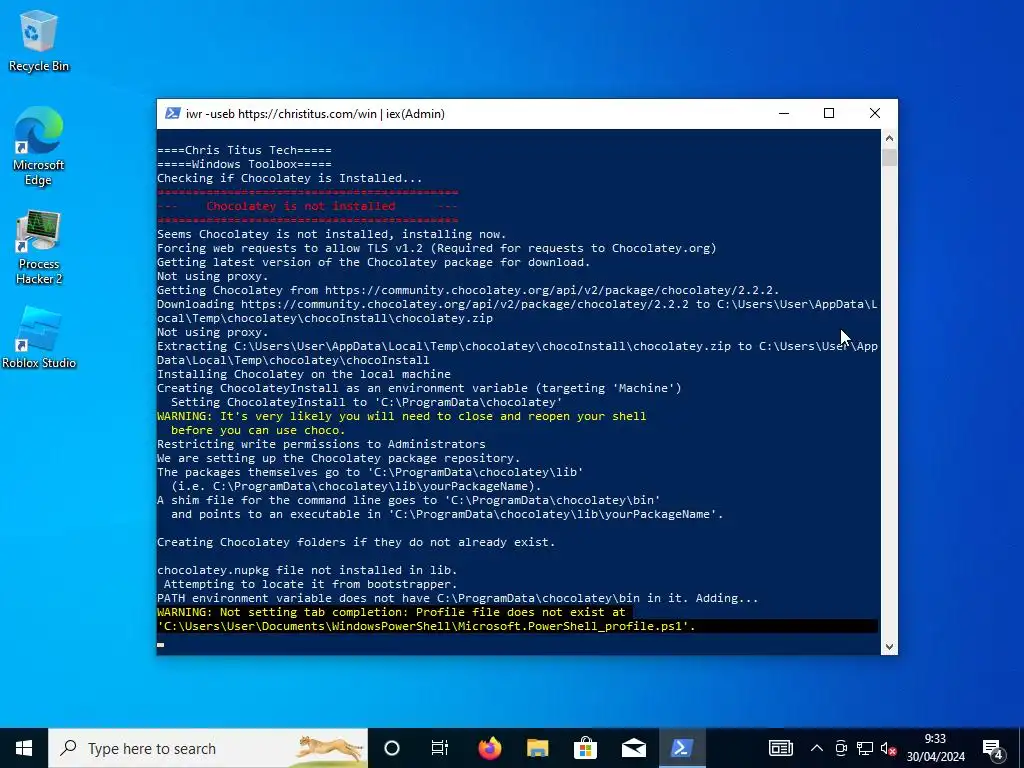Click the highlighted 'WARNING: Not setting tab completion' line

click(392, 613)
